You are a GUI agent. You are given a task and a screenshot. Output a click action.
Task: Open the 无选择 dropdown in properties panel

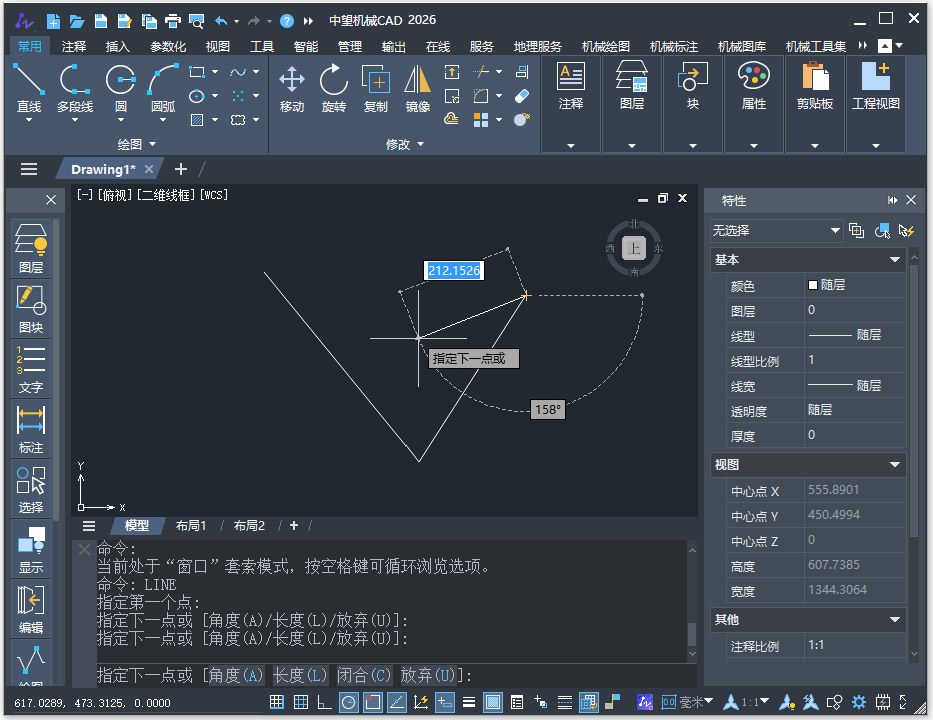[777, 231]
